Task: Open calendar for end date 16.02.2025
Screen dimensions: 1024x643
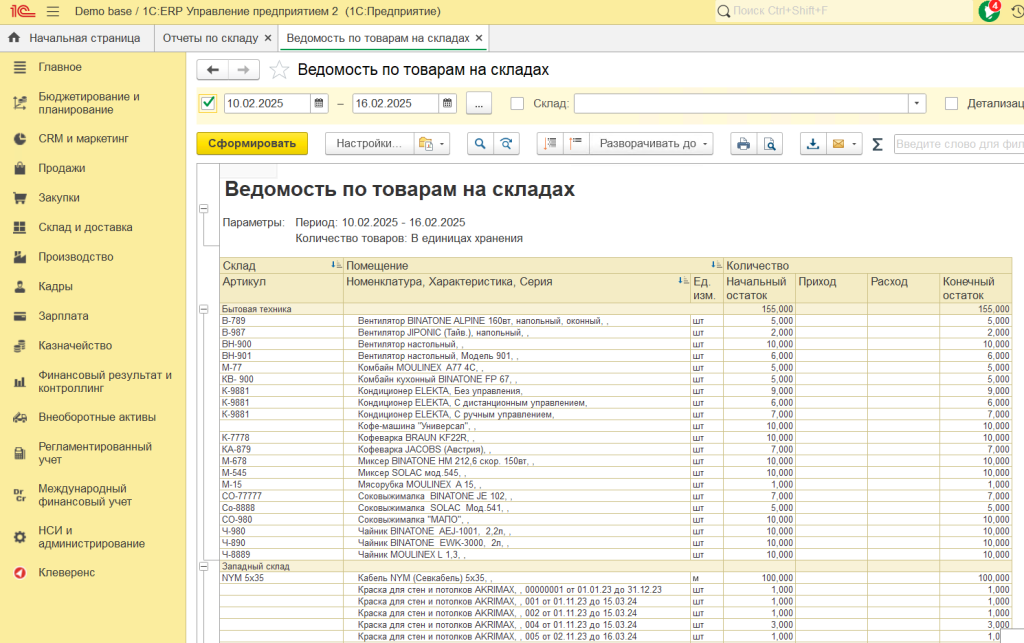Action: tap(447, 103)
